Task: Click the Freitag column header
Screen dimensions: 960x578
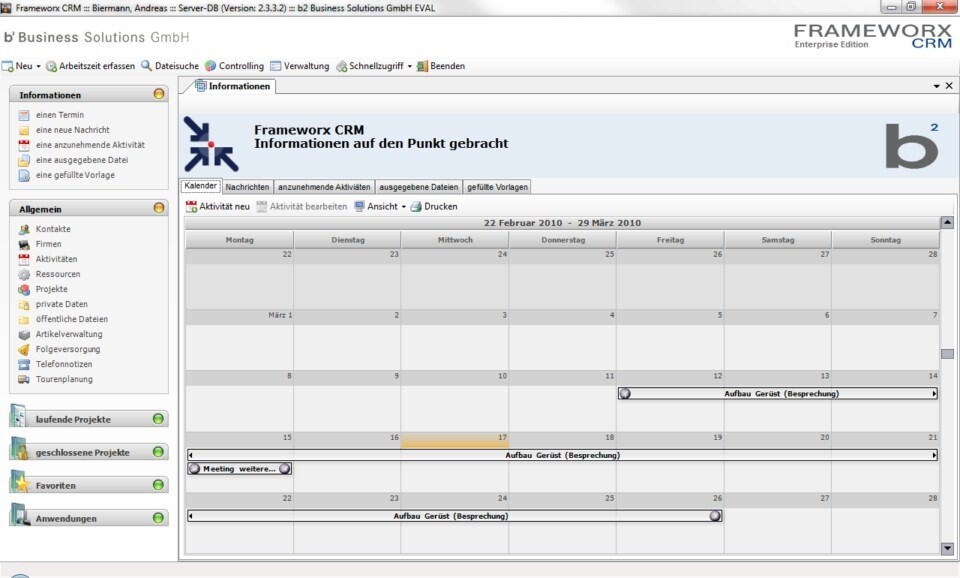Action: tap(670, 240)
